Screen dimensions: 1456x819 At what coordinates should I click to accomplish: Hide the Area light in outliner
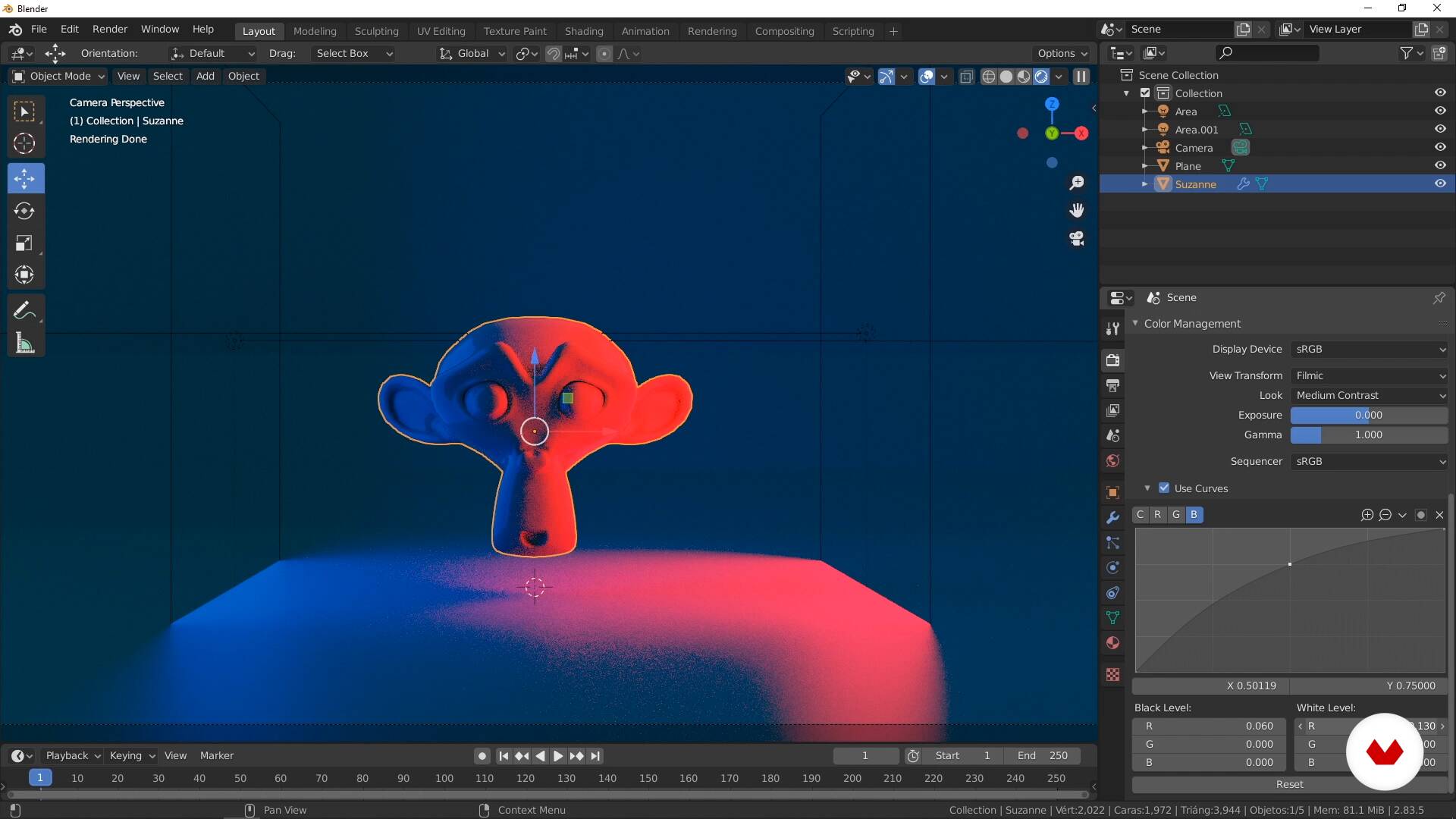tap(1439, 111)
